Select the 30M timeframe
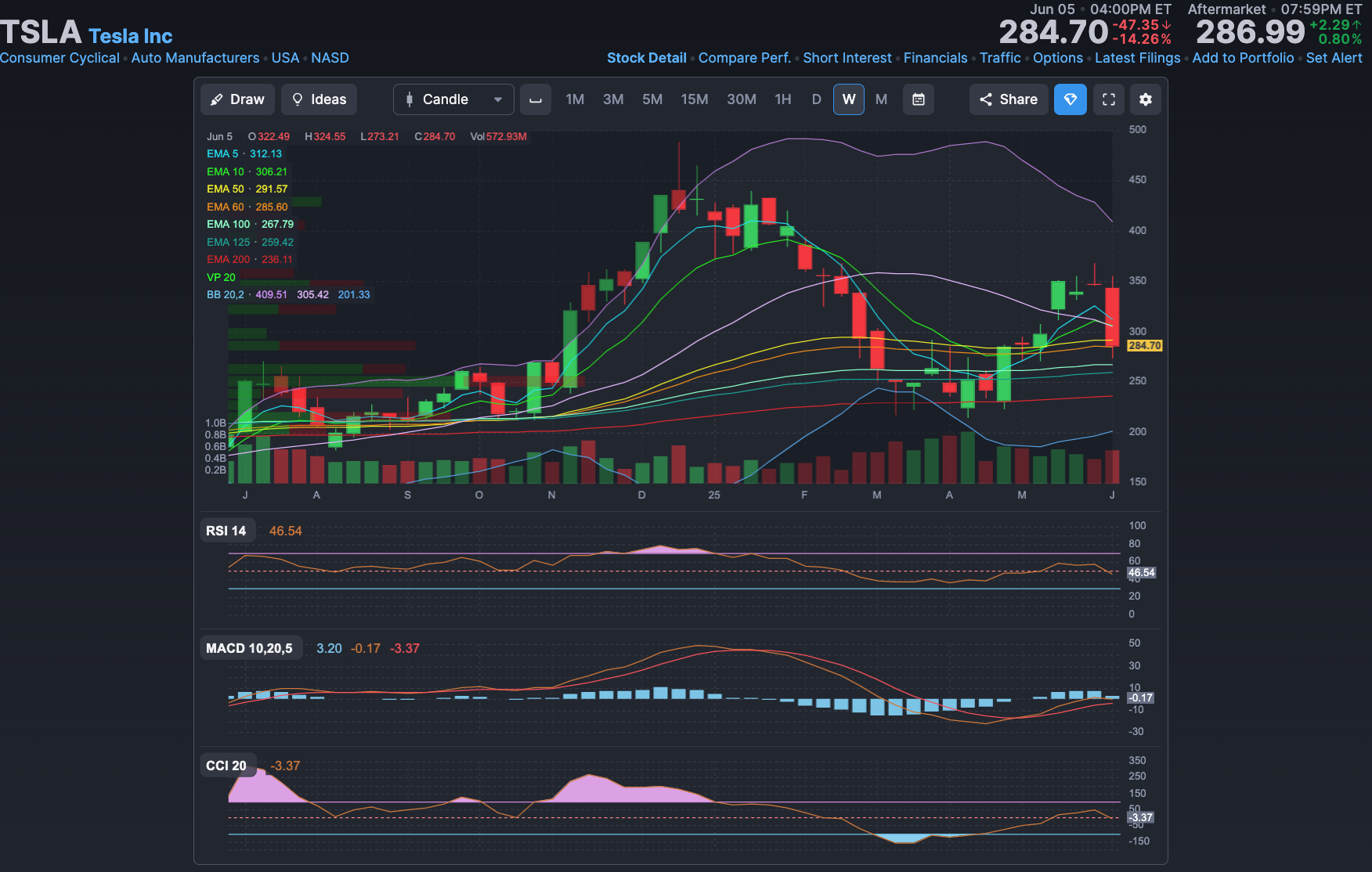Screen dimensions: 1372x872 [742, 99]
